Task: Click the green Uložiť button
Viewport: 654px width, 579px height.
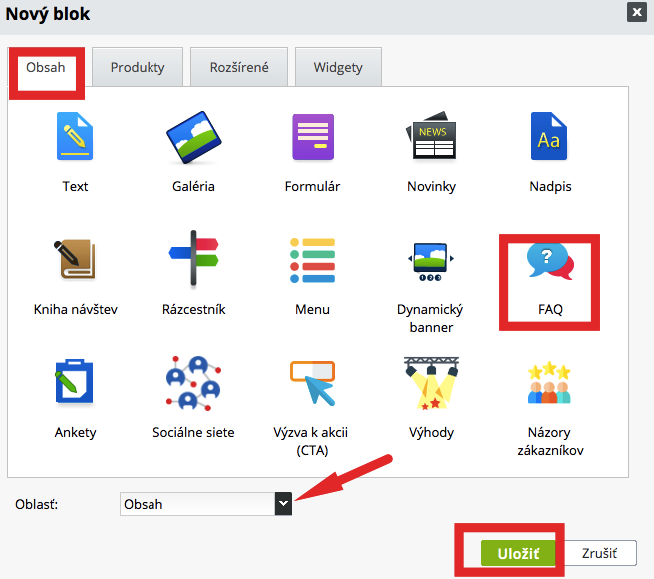Action: [x=517, y=553]
